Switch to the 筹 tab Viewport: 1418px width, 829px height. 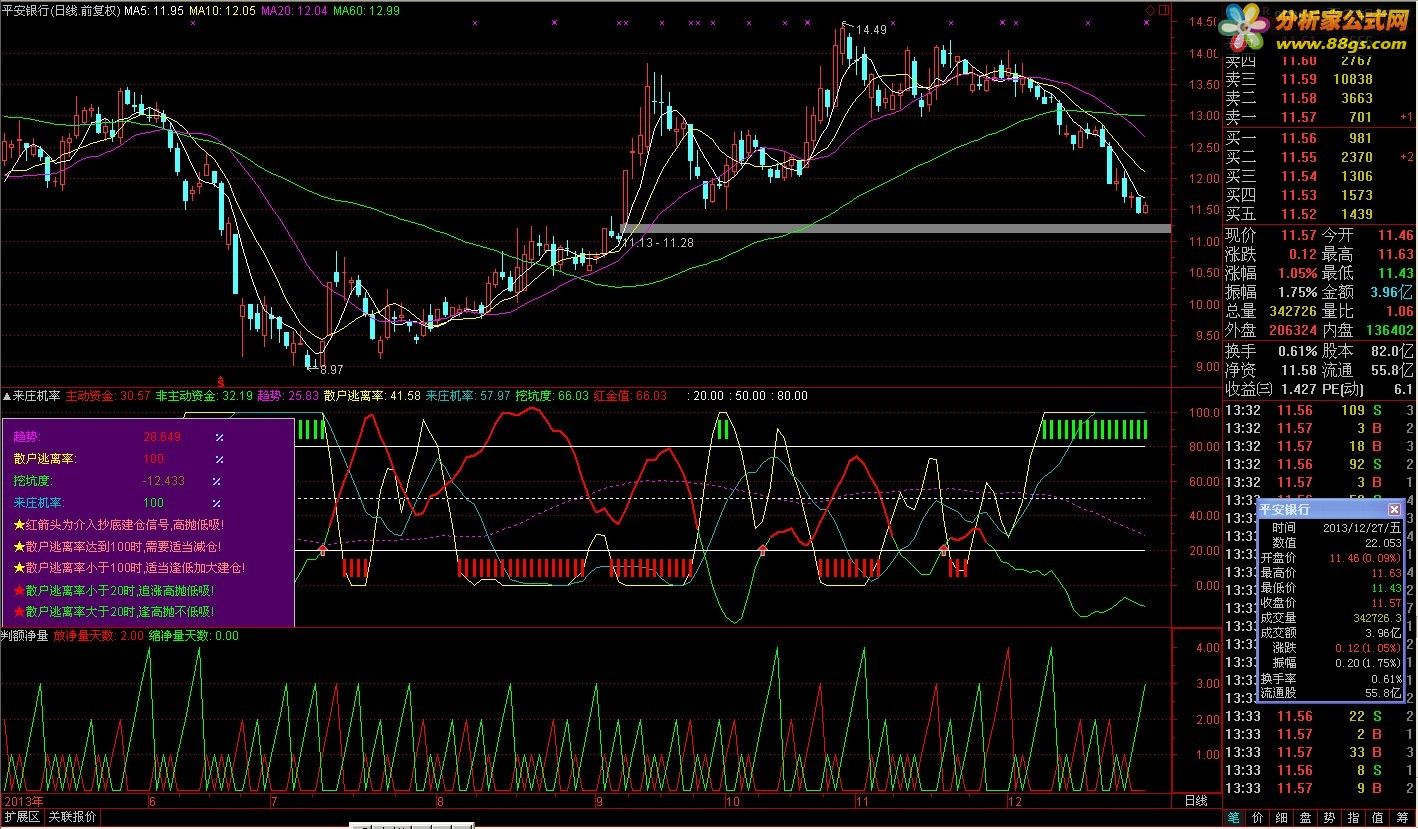pyautogui.click(x=1401, y=818)
